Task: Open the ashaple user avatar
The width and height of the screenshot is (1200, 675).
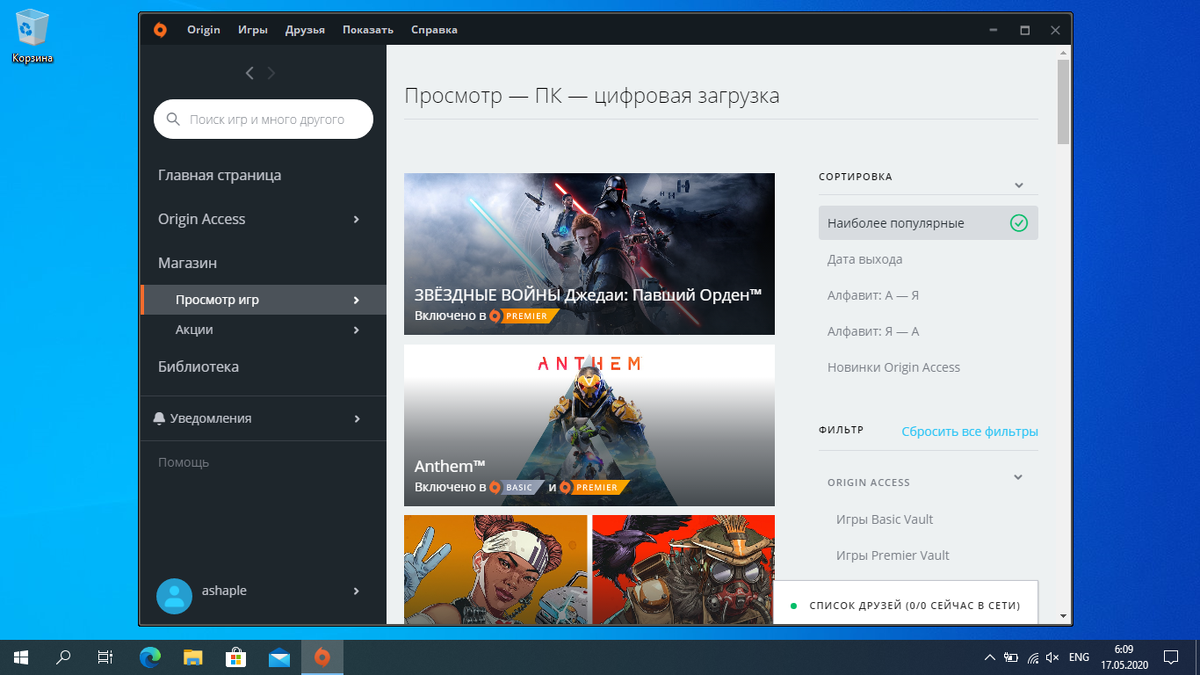Action: 175,595
